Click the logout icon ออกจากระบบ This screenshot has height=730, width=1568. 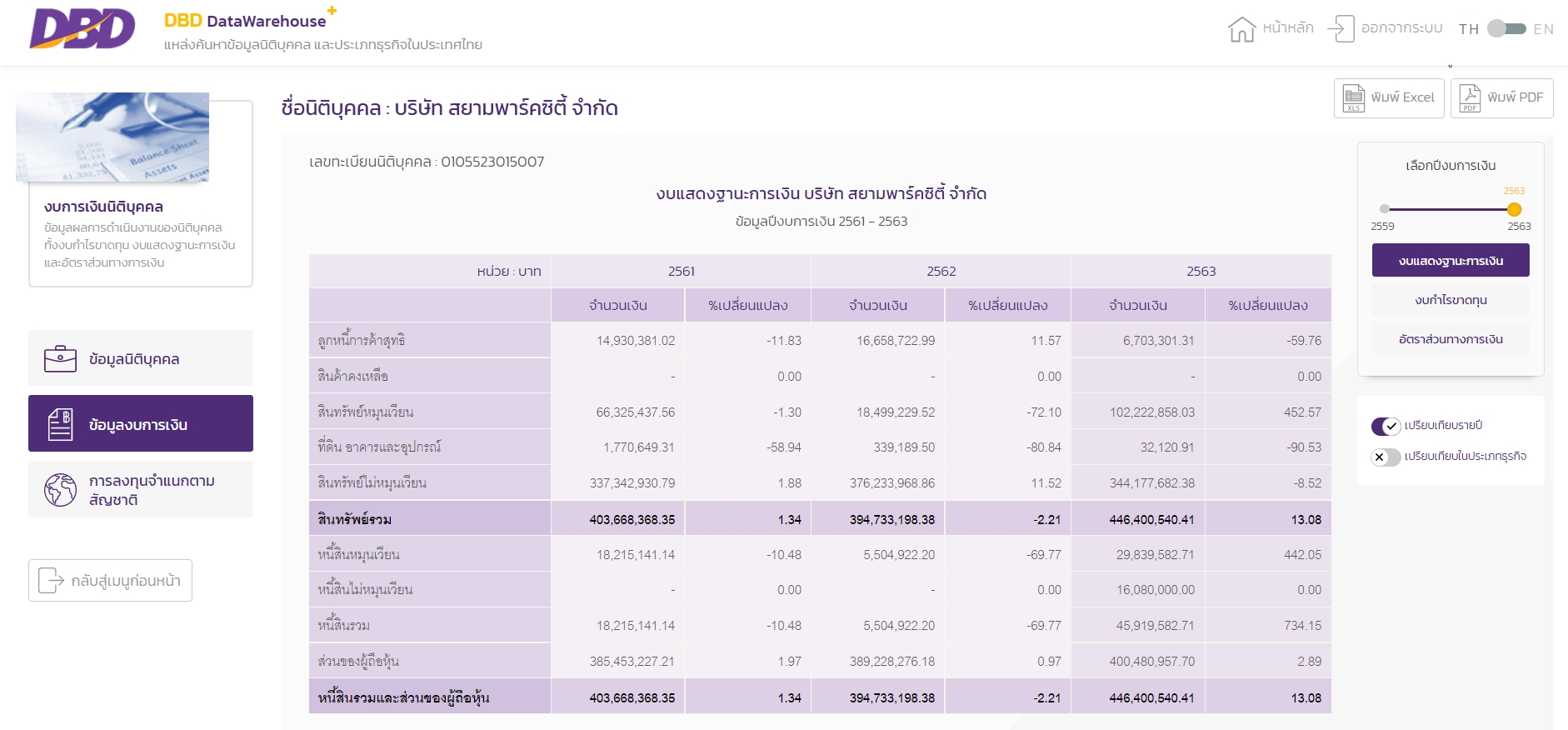(x=1341, y=28)
